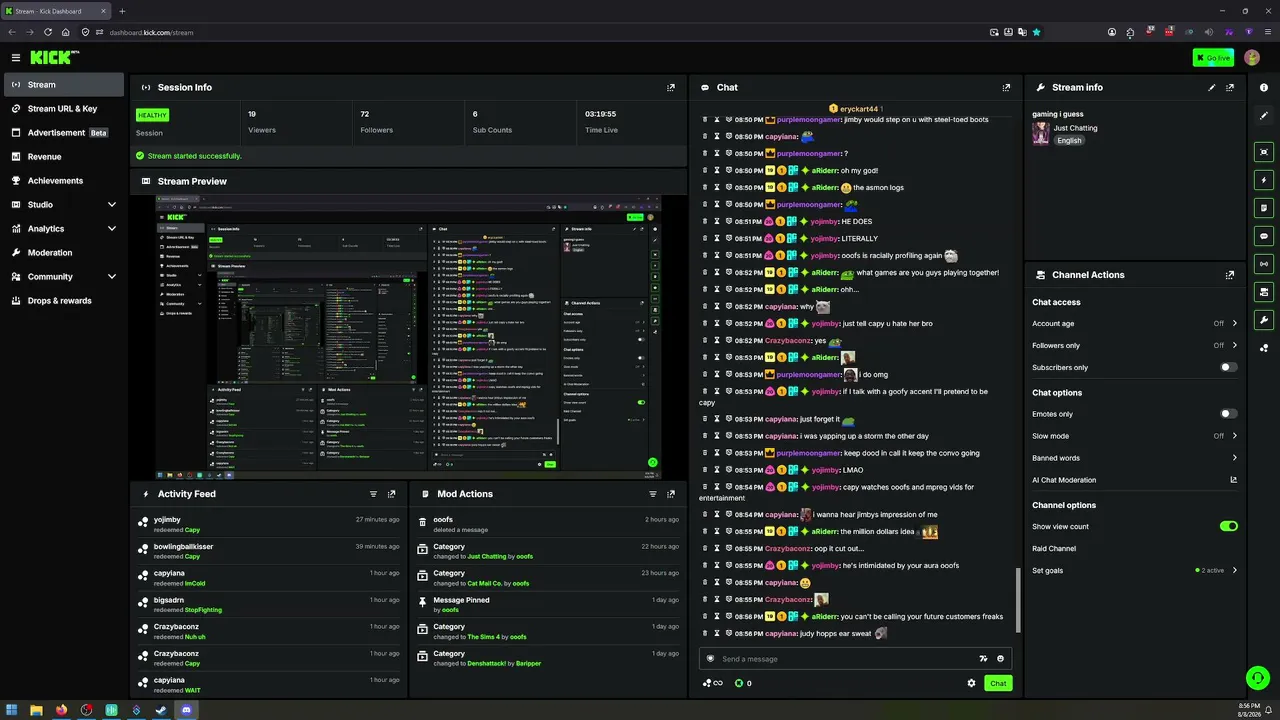The width and height of the screenshot is (1280, 720).
Task: Open the text formatting icon in chat input
Action: pos(983,659)
